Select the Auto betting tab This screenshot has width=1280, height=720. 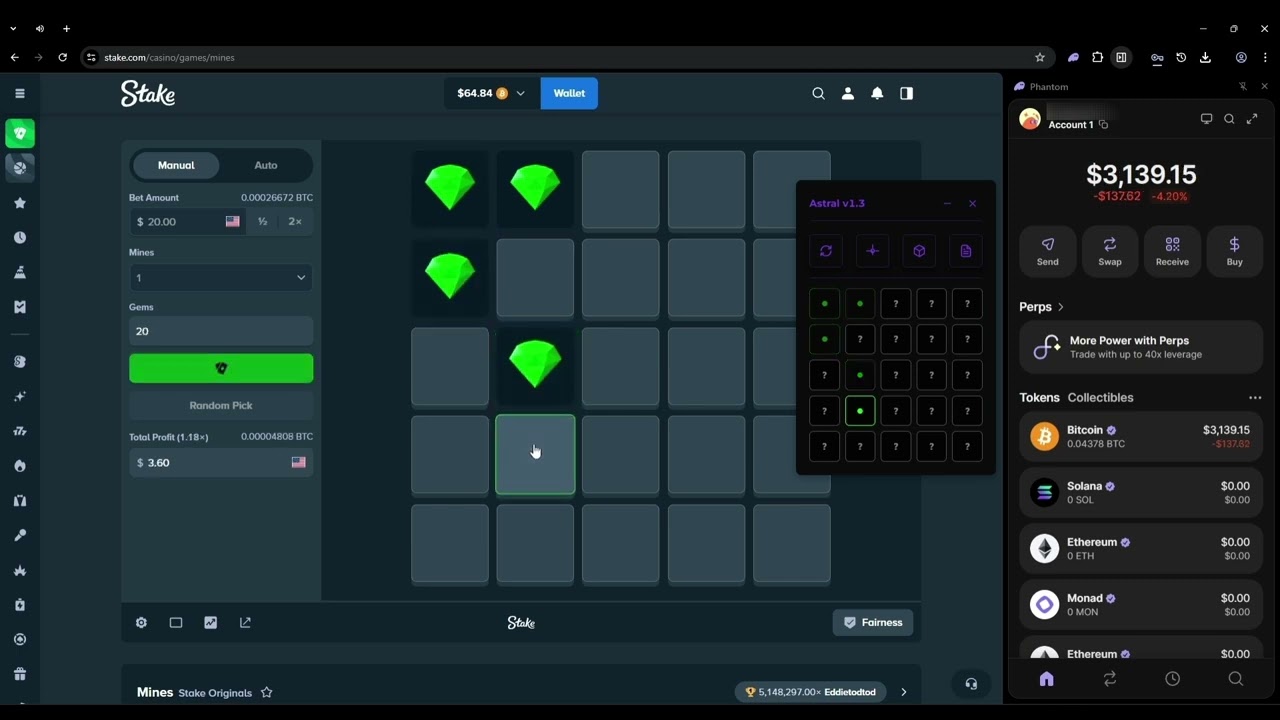click(266, 165)
